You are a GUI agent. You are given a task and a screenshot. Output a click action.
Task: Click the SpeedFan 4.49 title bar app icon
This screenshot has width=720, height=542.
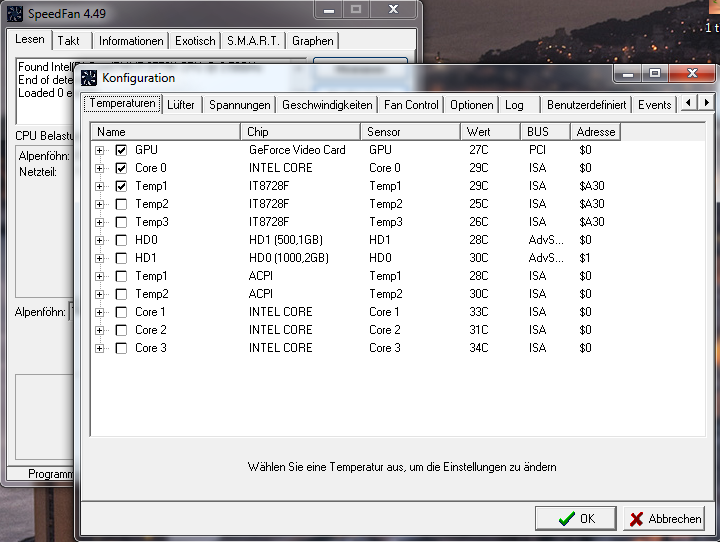pyautogui.click(x=15, y=14)
